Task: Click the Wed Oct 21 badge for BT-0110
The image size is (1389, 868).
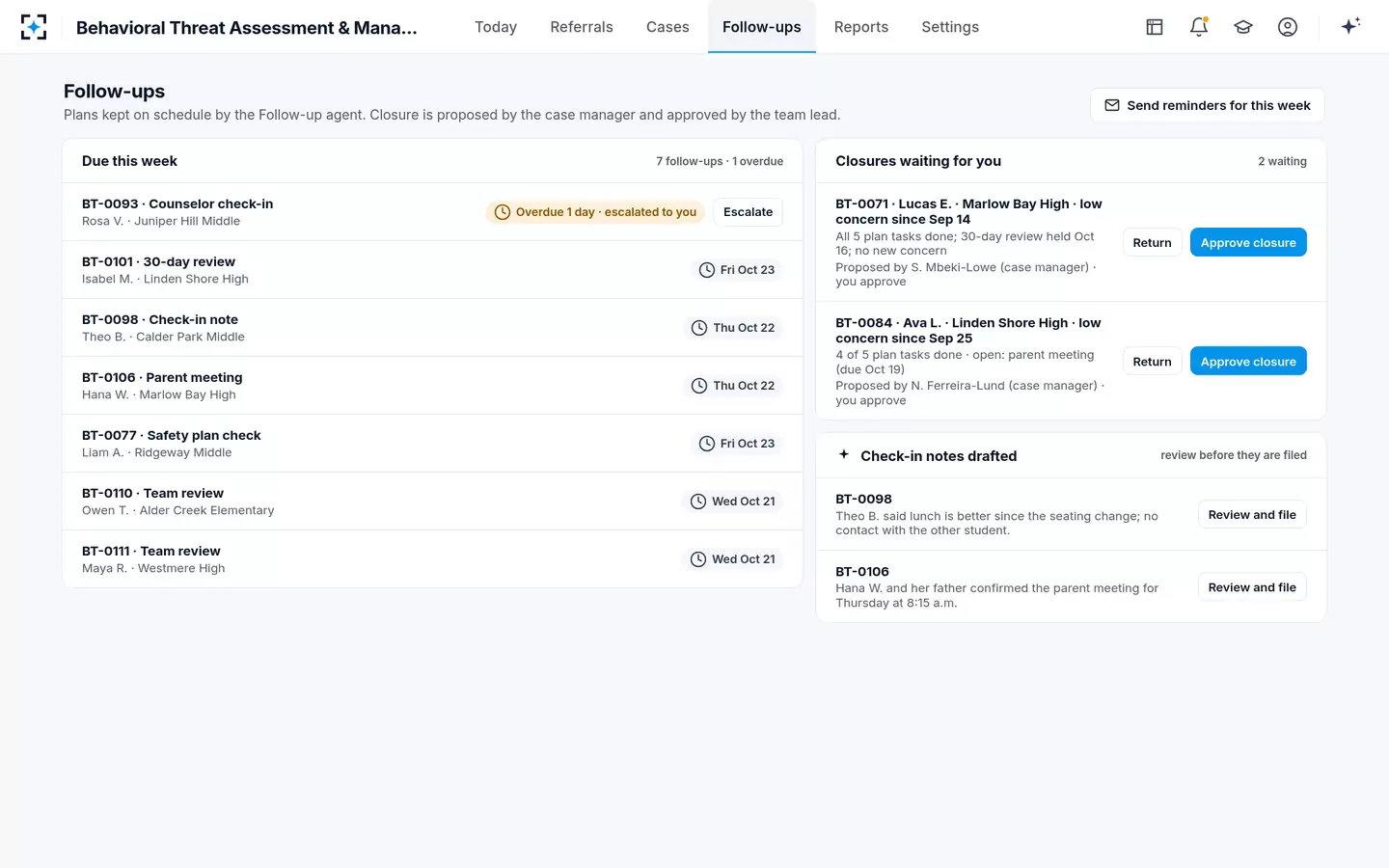Action: point(733,502)
